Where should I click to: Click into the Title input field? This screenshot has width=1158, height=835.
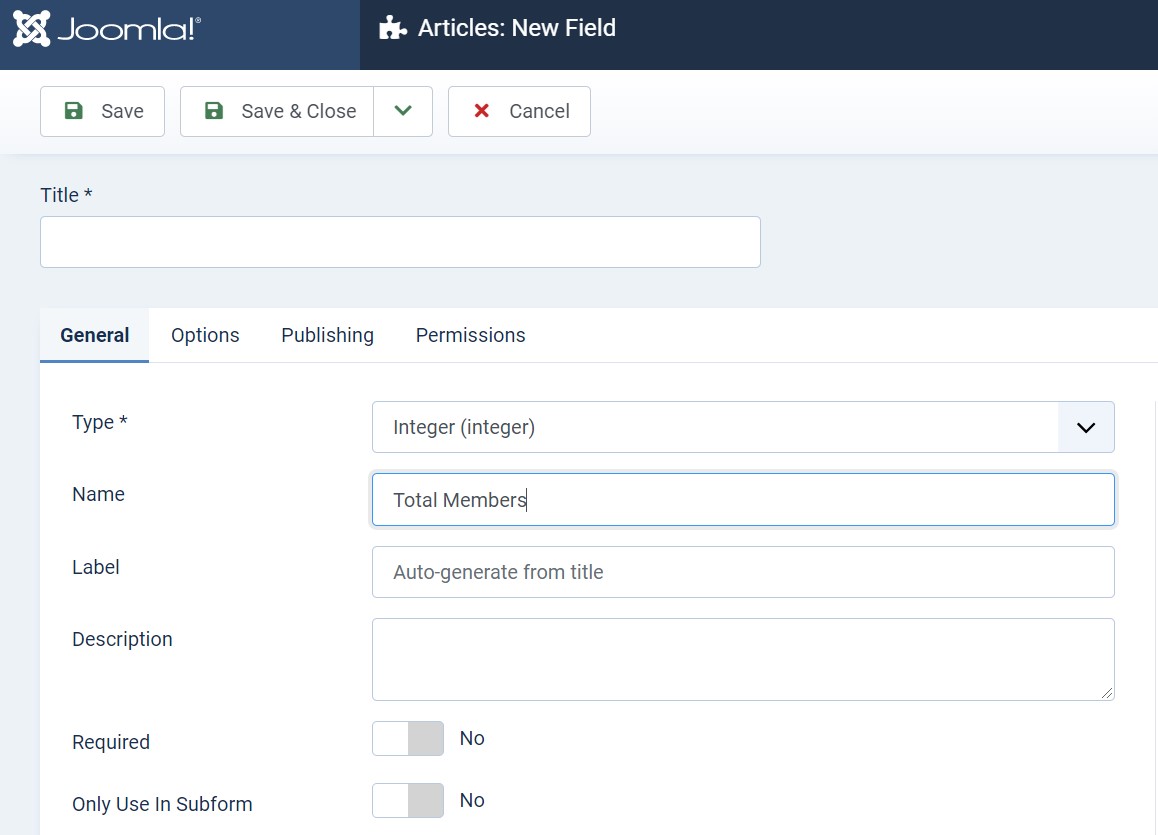coord(400,242)
